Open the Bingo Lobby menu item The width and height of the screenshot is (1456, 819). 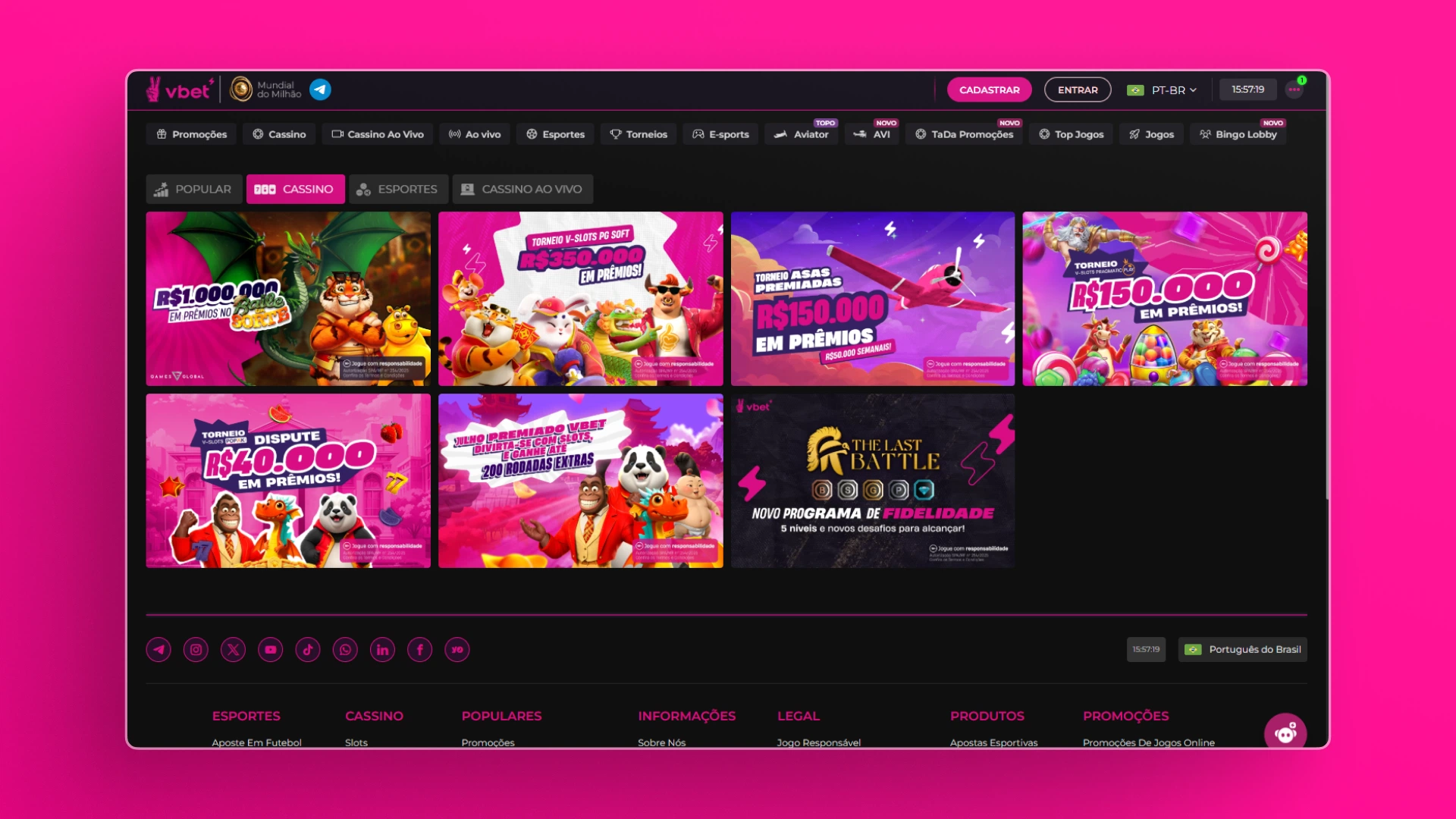1238,134
